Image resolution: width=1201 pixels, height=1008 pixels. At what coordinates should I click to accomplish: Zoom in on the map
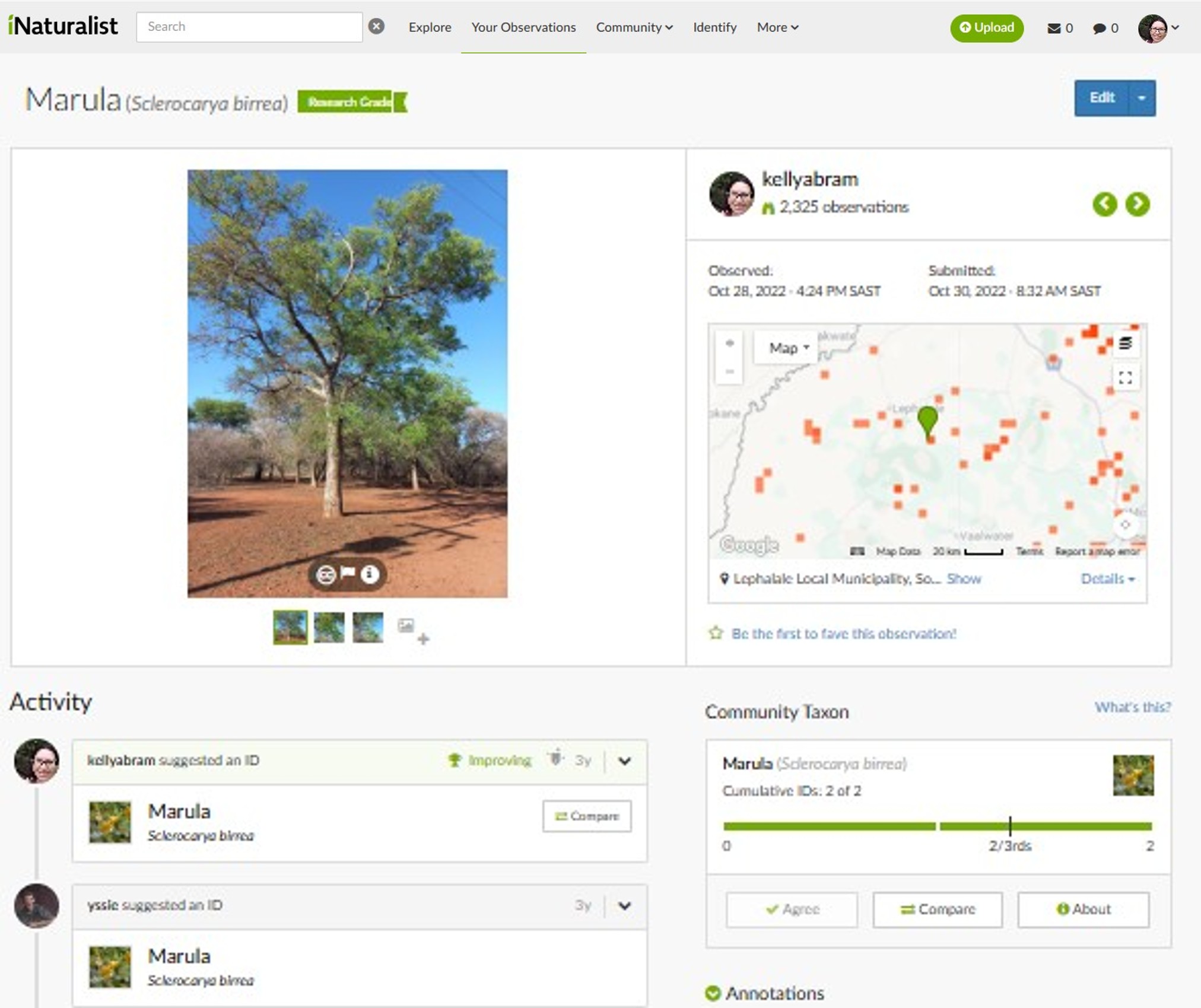729,343
